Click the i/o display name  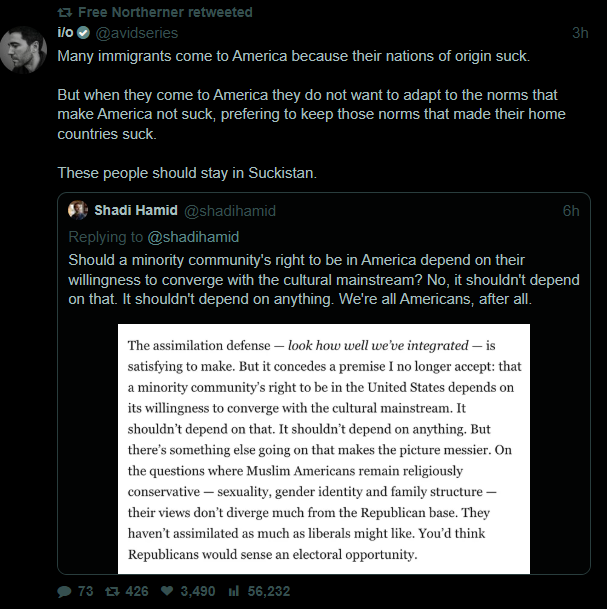click(x=65, y=32)
